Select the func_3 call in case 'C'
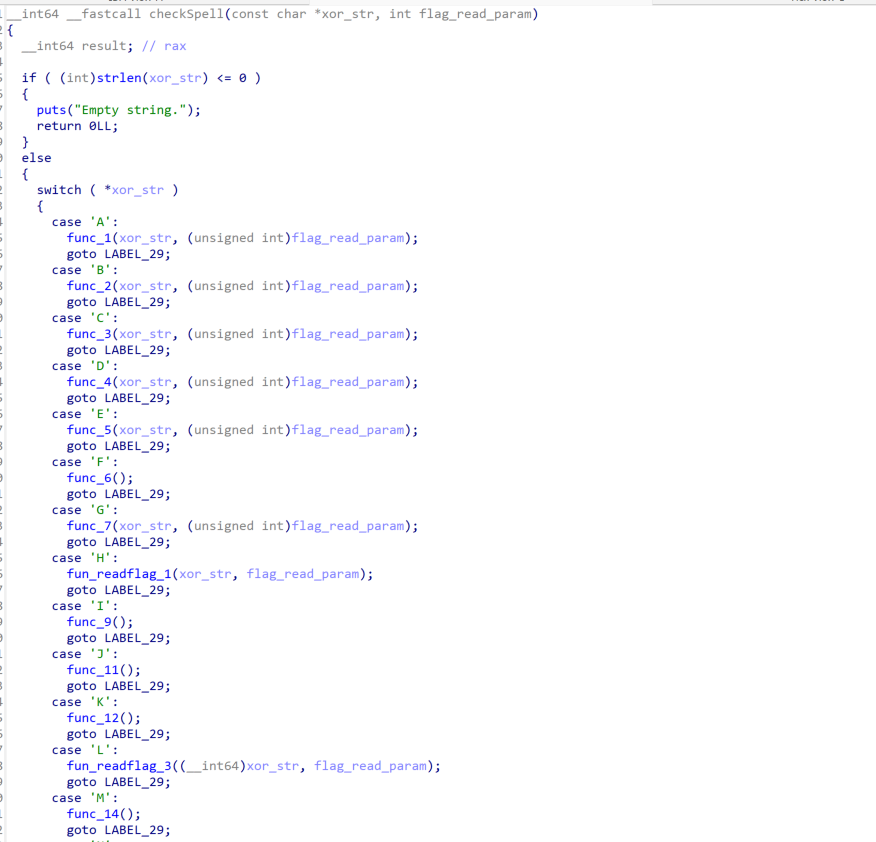The width and height of the screenshot is (876, 842). pos(90,334)
